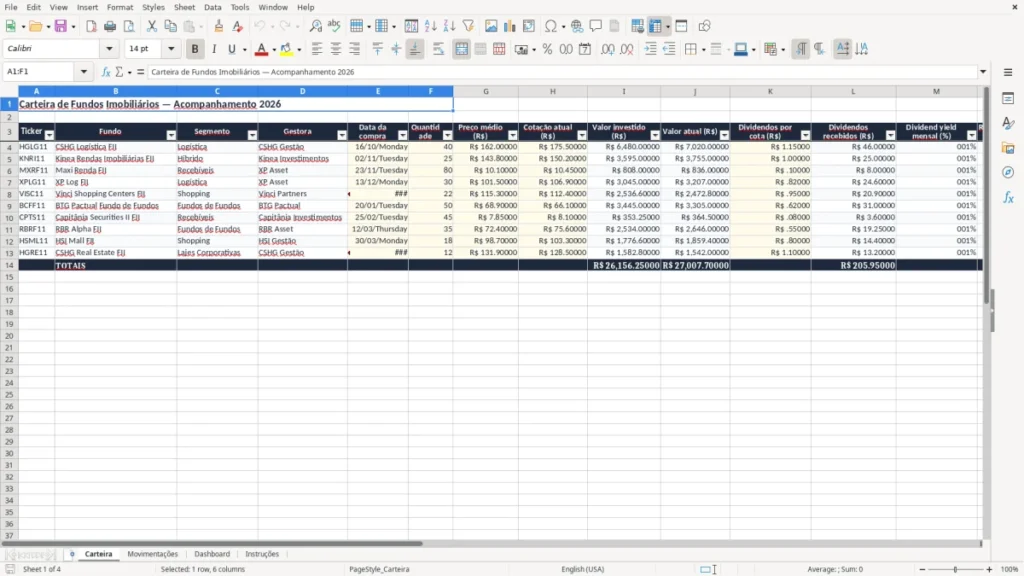Click the Sum sigma button
Image resolution: width=1024 pixels, height=576 pixels.
pyautogui.click(x=119, y=72)
